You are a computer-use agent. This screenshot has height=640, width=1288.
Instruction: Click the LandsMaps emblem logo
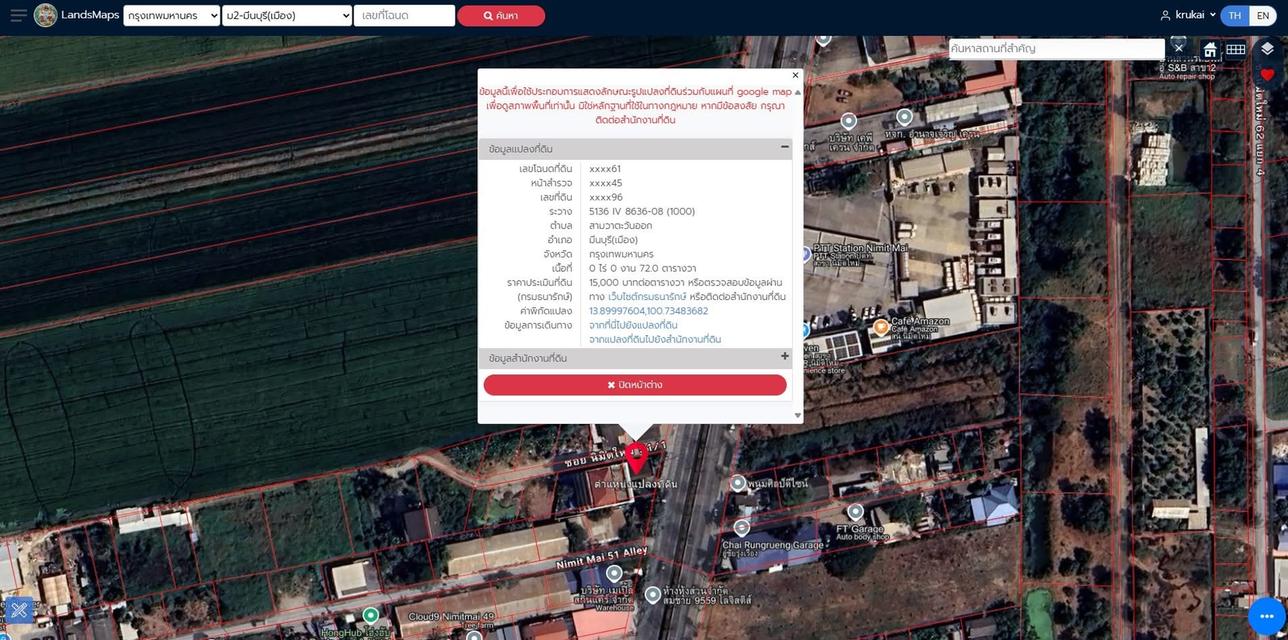click(46, 15)
